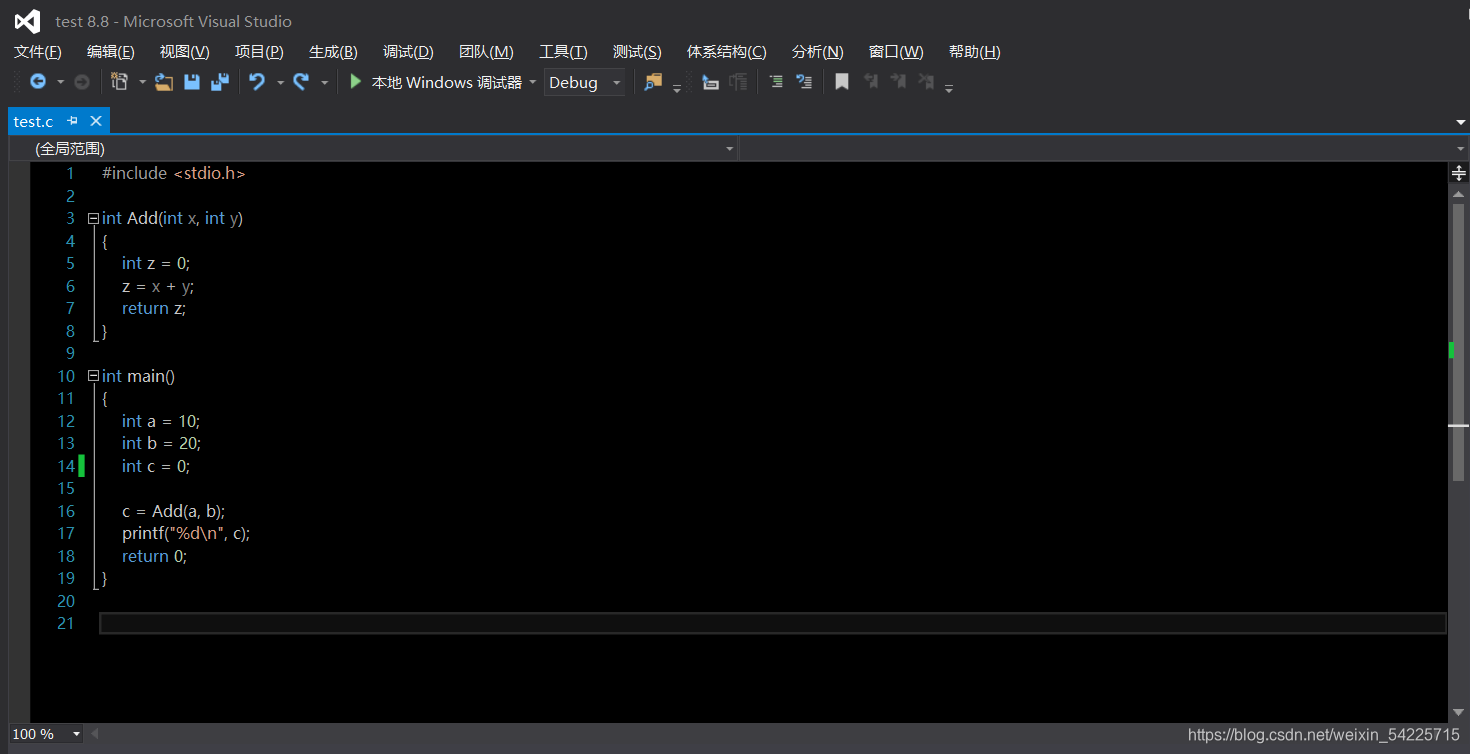
Task: Pin the test.c tab
Action: click(72, 121)
